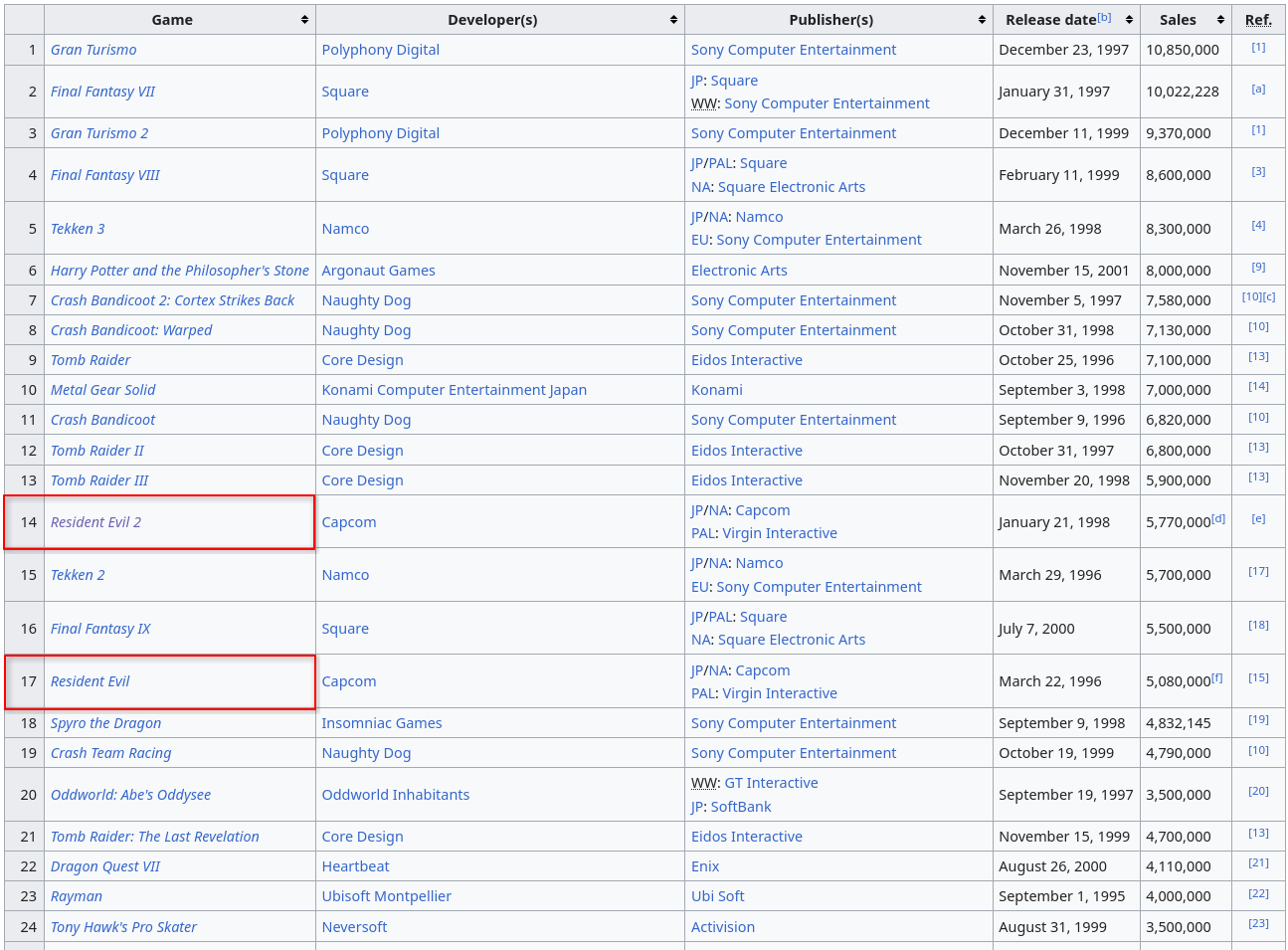Open reference [14] for Metal Gear Solid

pyautogui.click(x=1258, y=386)
